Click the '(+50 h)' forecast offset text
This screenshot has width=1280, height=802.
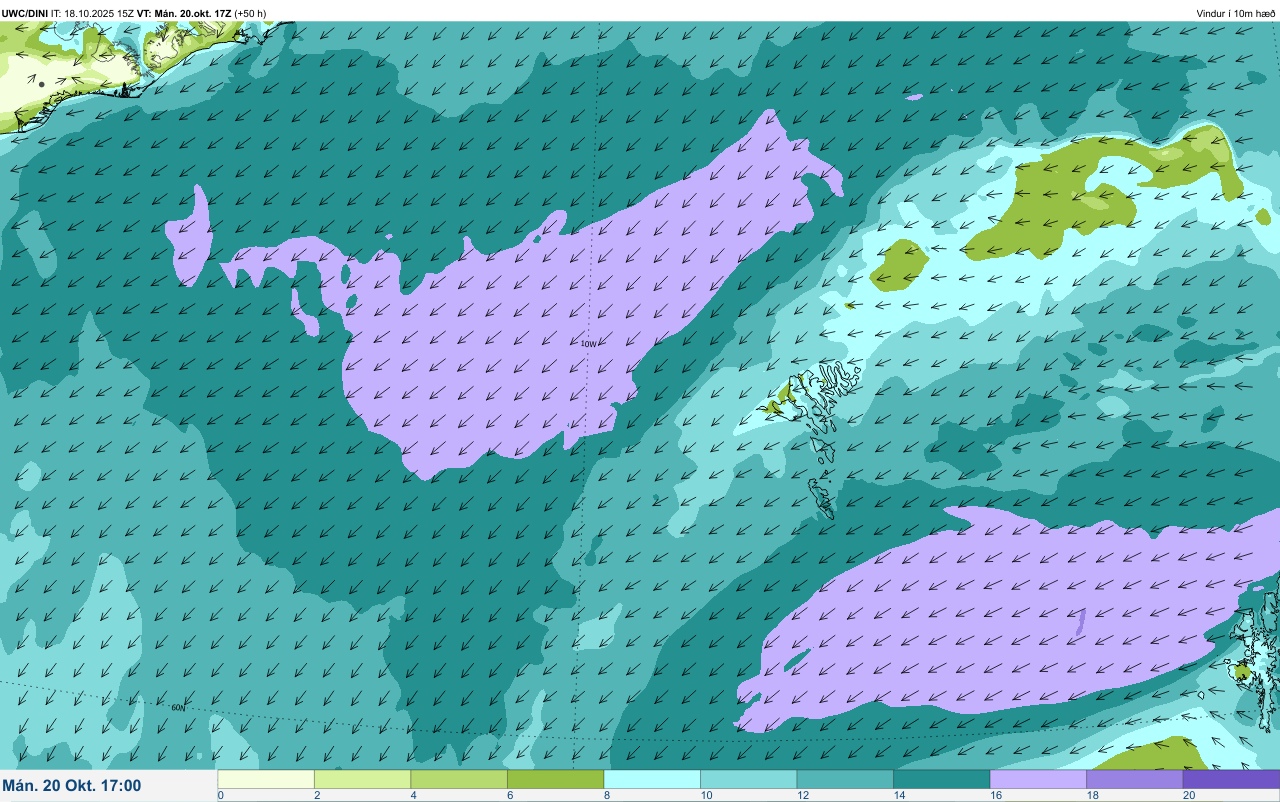pyautogui.click(x=250, y=13)
